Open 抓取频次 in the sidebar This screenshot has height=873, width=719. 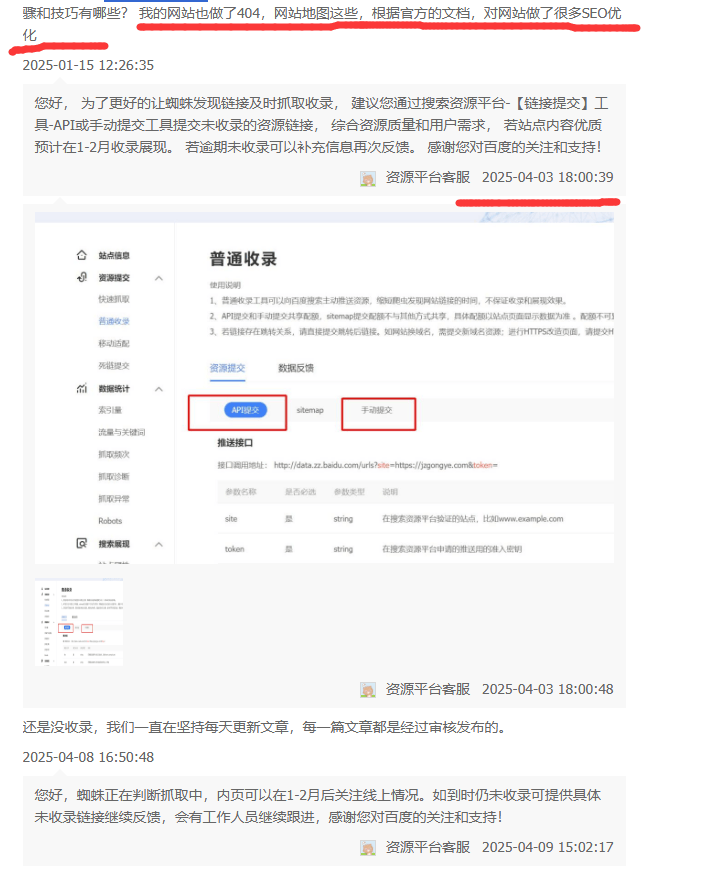tap(114, 455)
